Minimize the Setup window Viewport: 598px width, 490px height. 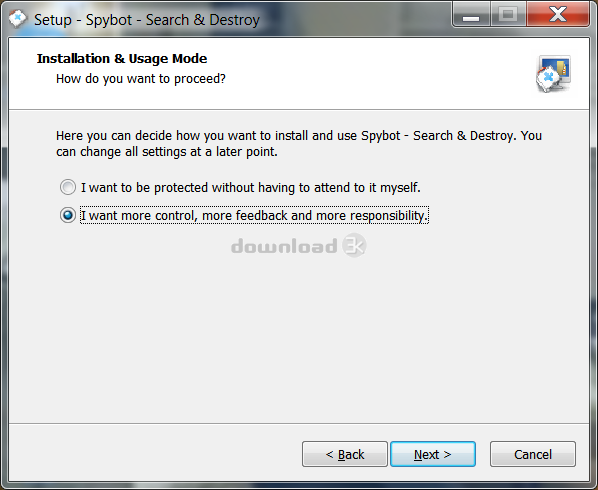[471, 15]
